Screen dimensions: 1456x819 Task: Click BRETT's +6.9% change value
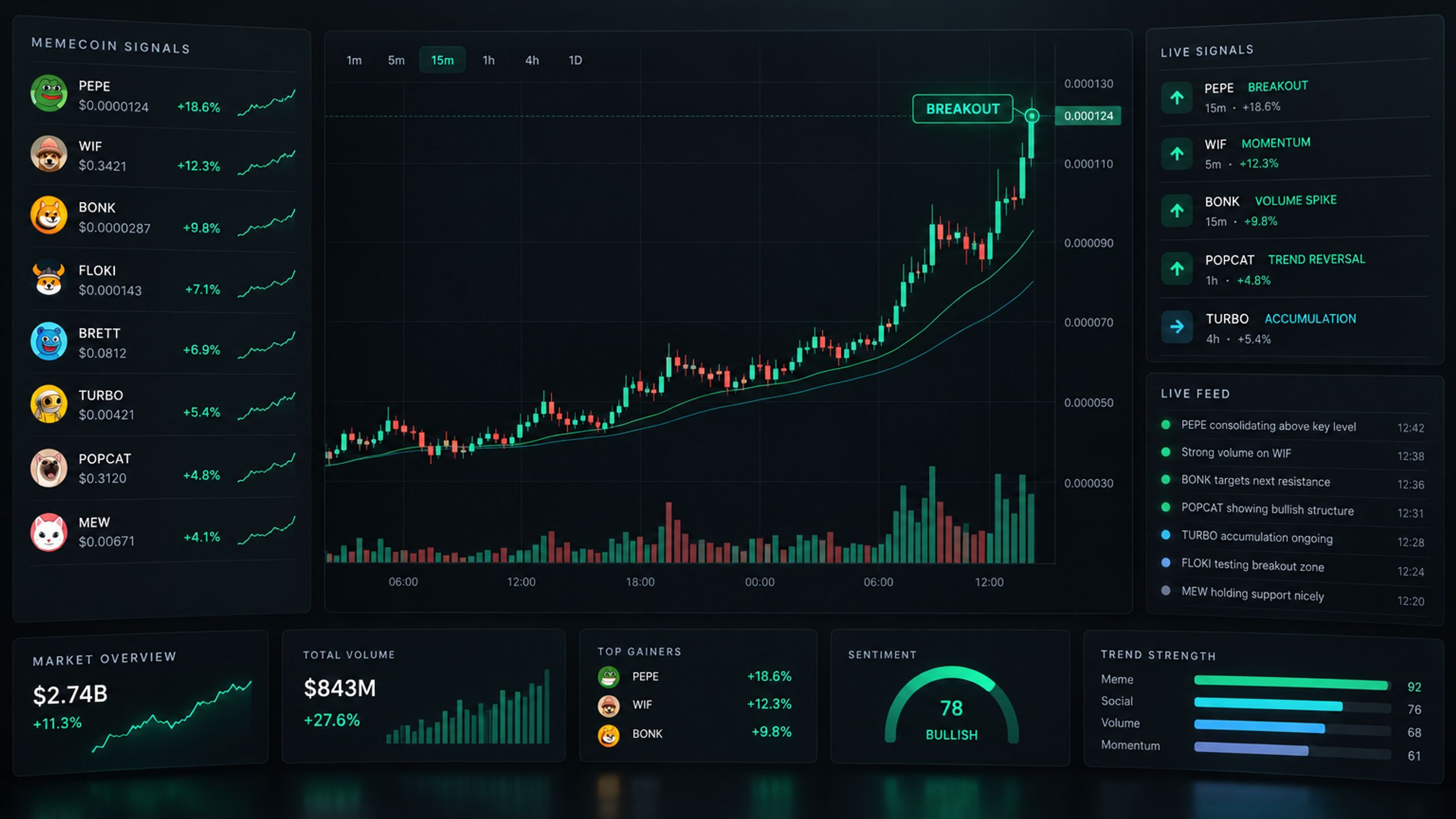click(201, 350)
